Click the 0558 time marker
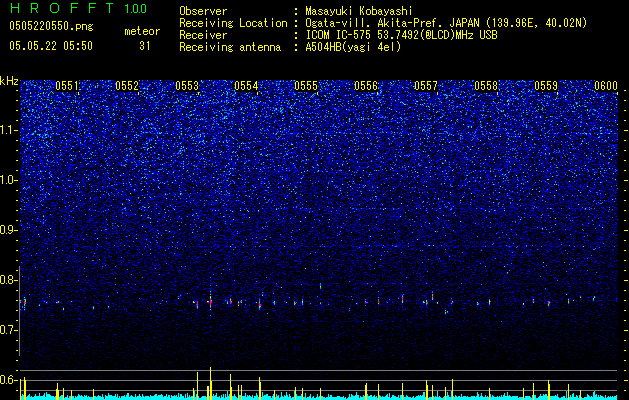This screenshot has width=629, height=400. click(486, 86)
